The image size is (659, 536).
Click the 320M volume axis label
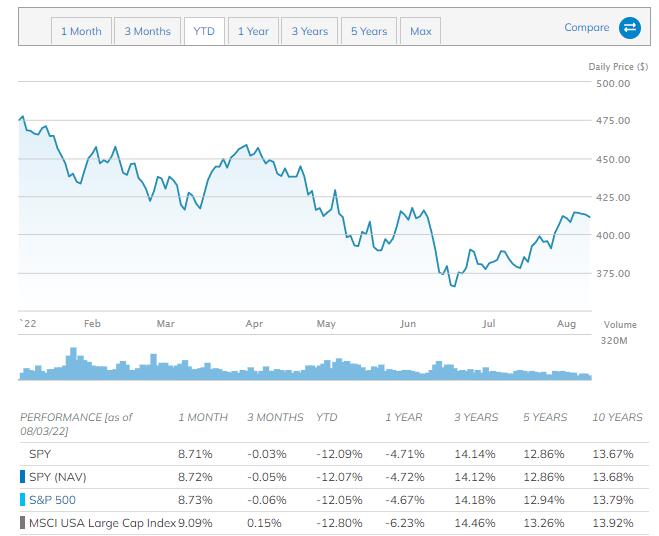point(614,341)
